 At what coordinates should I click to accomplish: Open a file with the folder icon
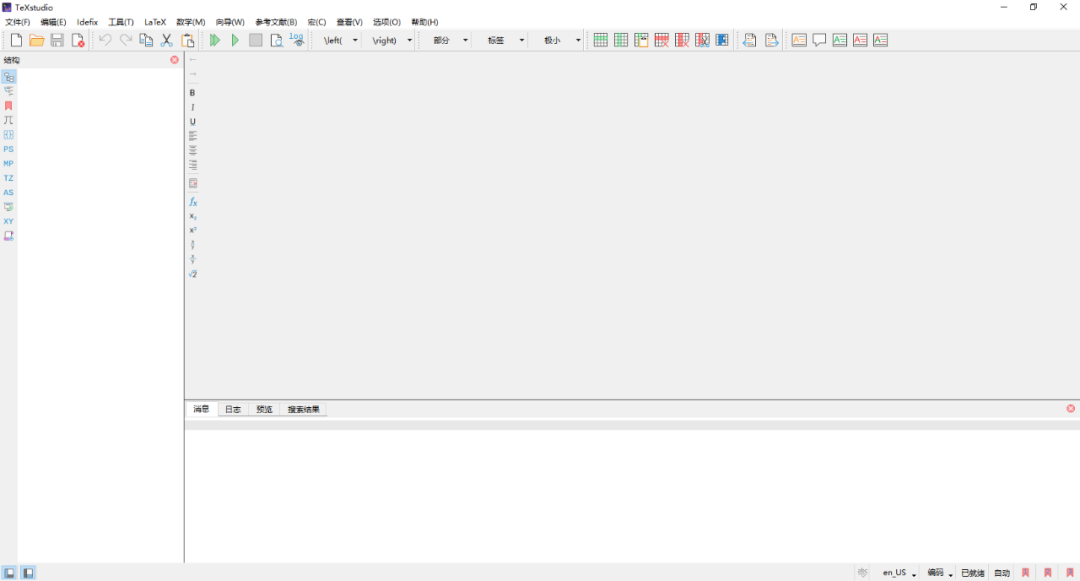37,40
